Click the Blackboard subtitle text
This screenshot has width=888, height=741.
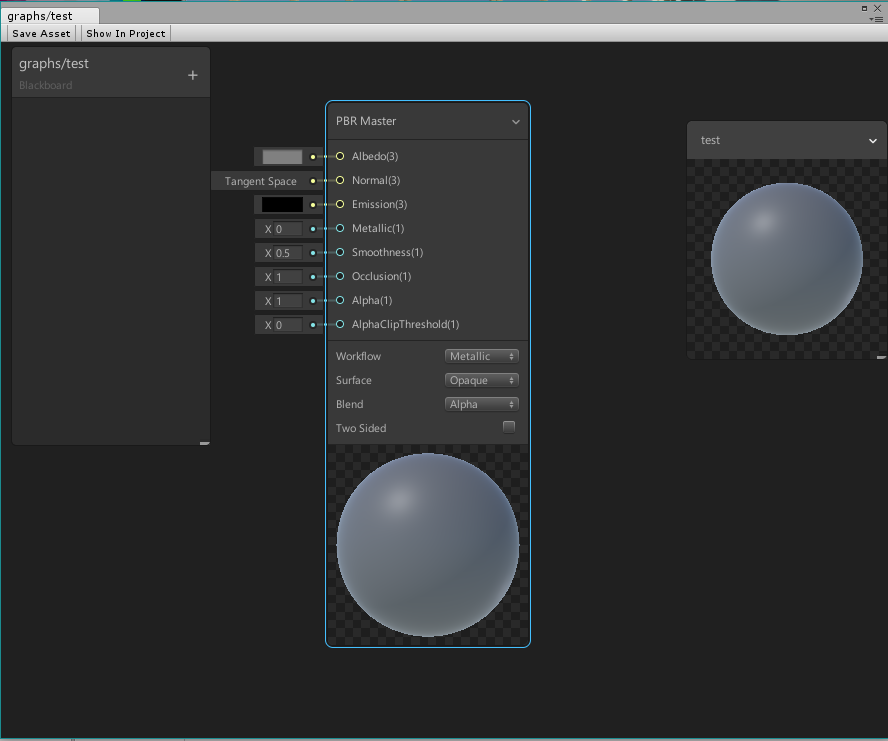(x=45, y=85)
